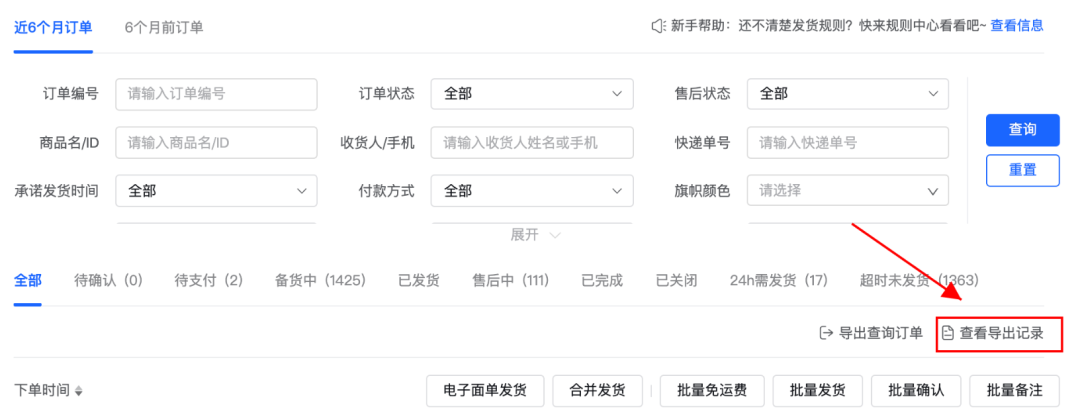Focus the 订单编号 input field
The height and width of the screenshot is (417, 1080).
point(216,94)
